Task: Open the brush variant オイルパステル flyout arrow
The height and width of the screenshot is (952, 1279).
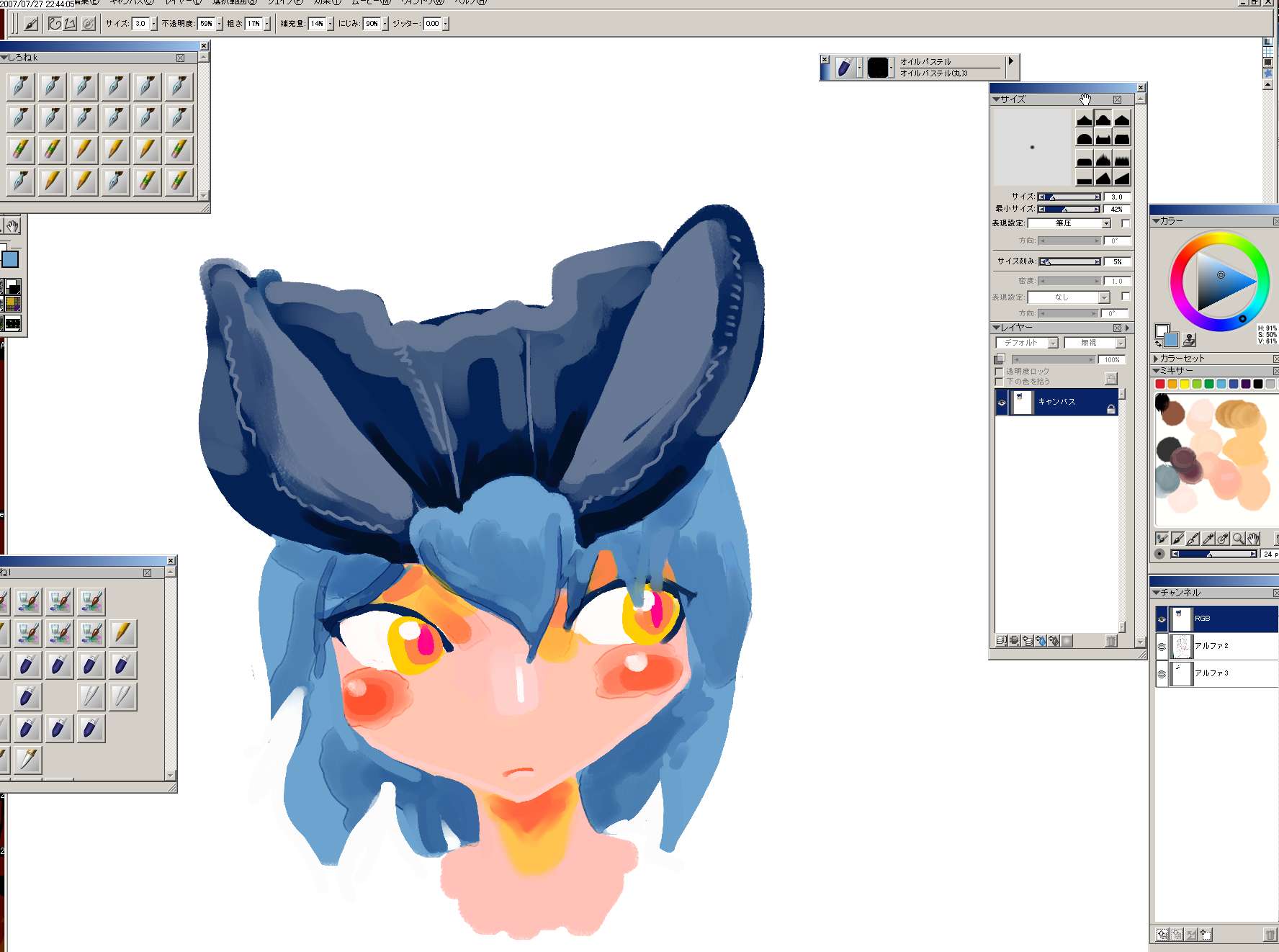Action: [x=1011, y=62]
